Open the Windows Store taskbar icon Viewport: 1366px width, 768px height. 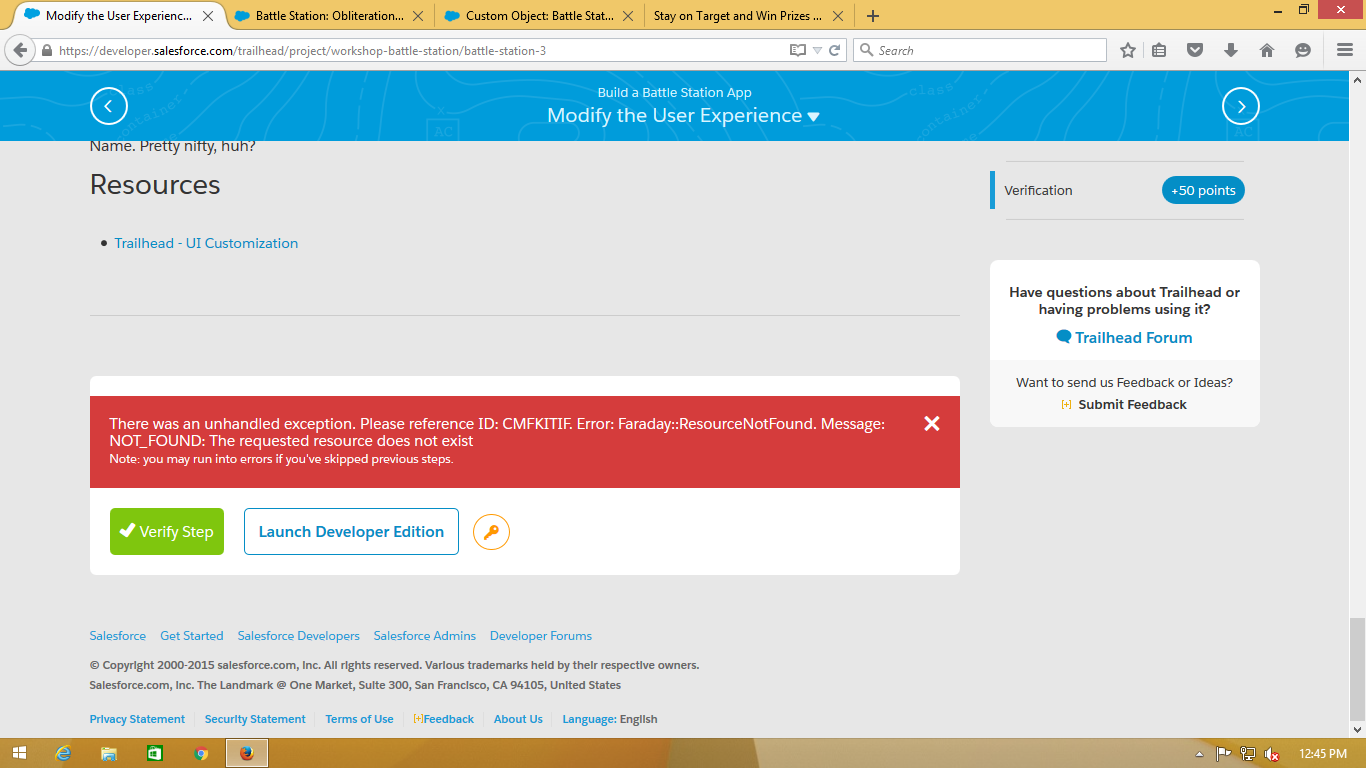pyautogui.click(x=155, y=753)
